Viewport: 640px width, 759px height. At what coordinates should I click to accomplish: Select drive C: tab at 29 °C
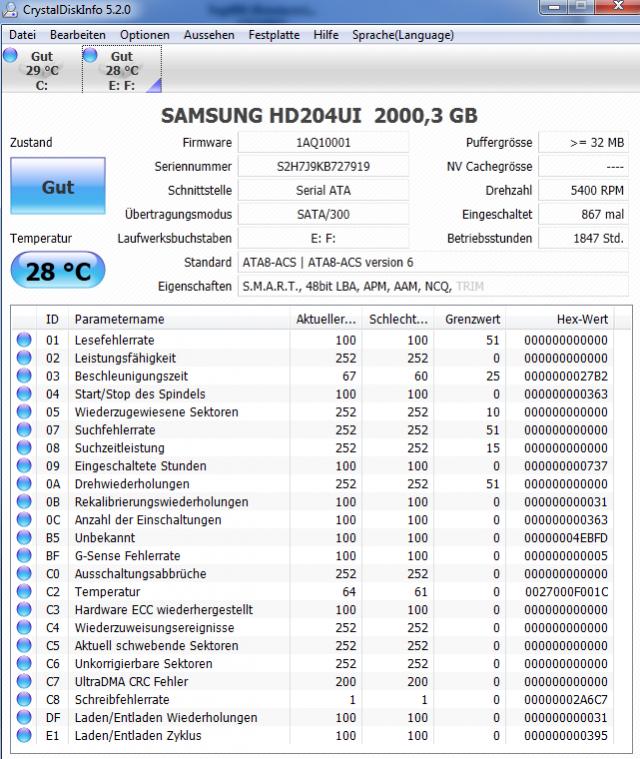[41, 70]
